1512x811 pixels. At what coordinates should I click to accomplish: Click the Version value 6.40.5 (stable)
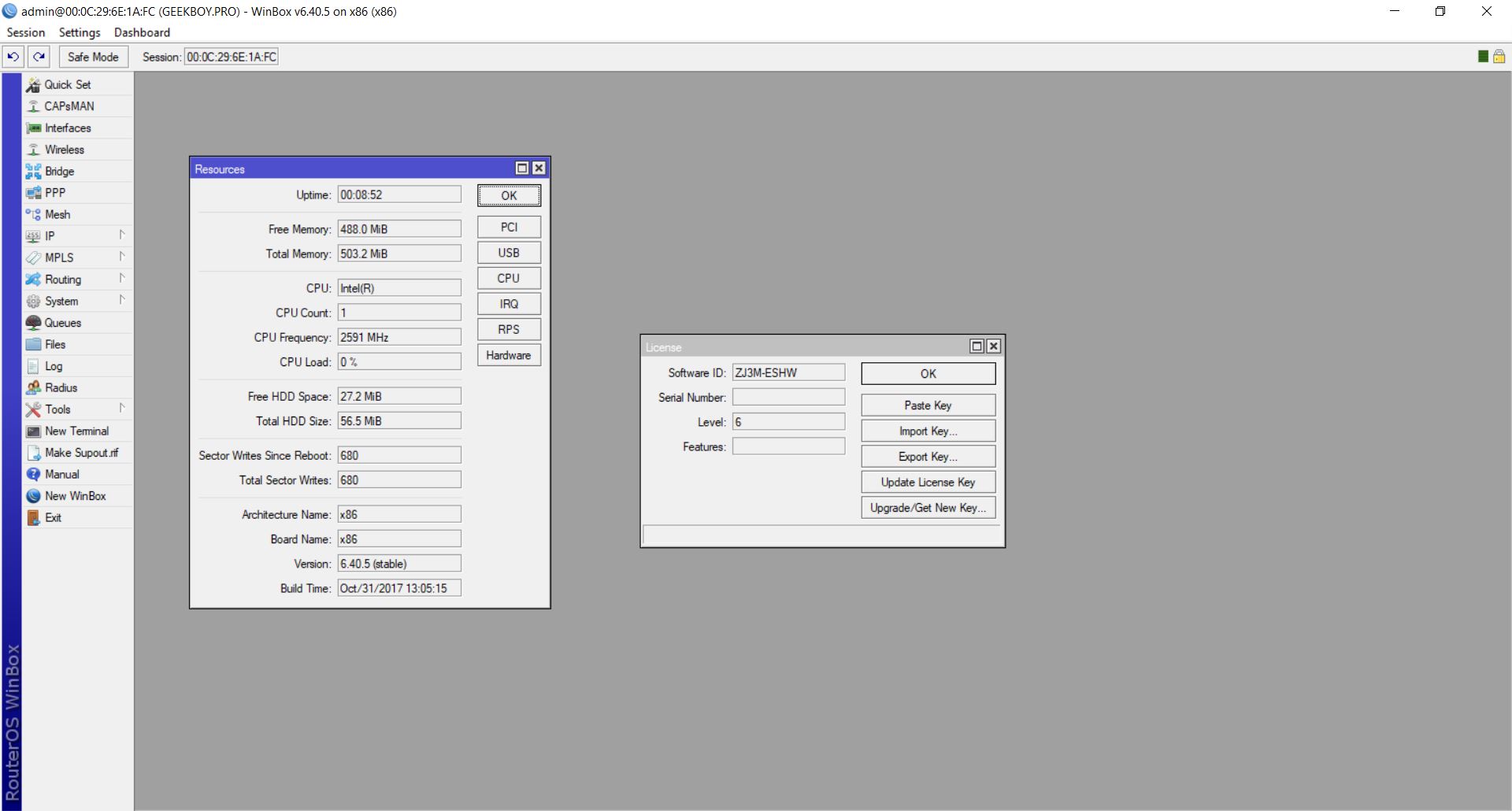point(399,564)
